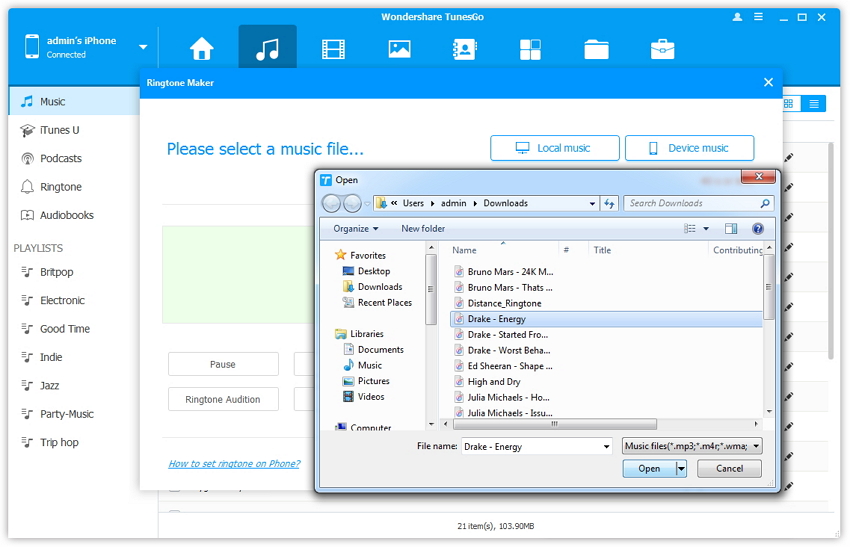The height and width of the screenshot is (547, 850).
Task: Switch to list view toggle
Action: (814, 104)
